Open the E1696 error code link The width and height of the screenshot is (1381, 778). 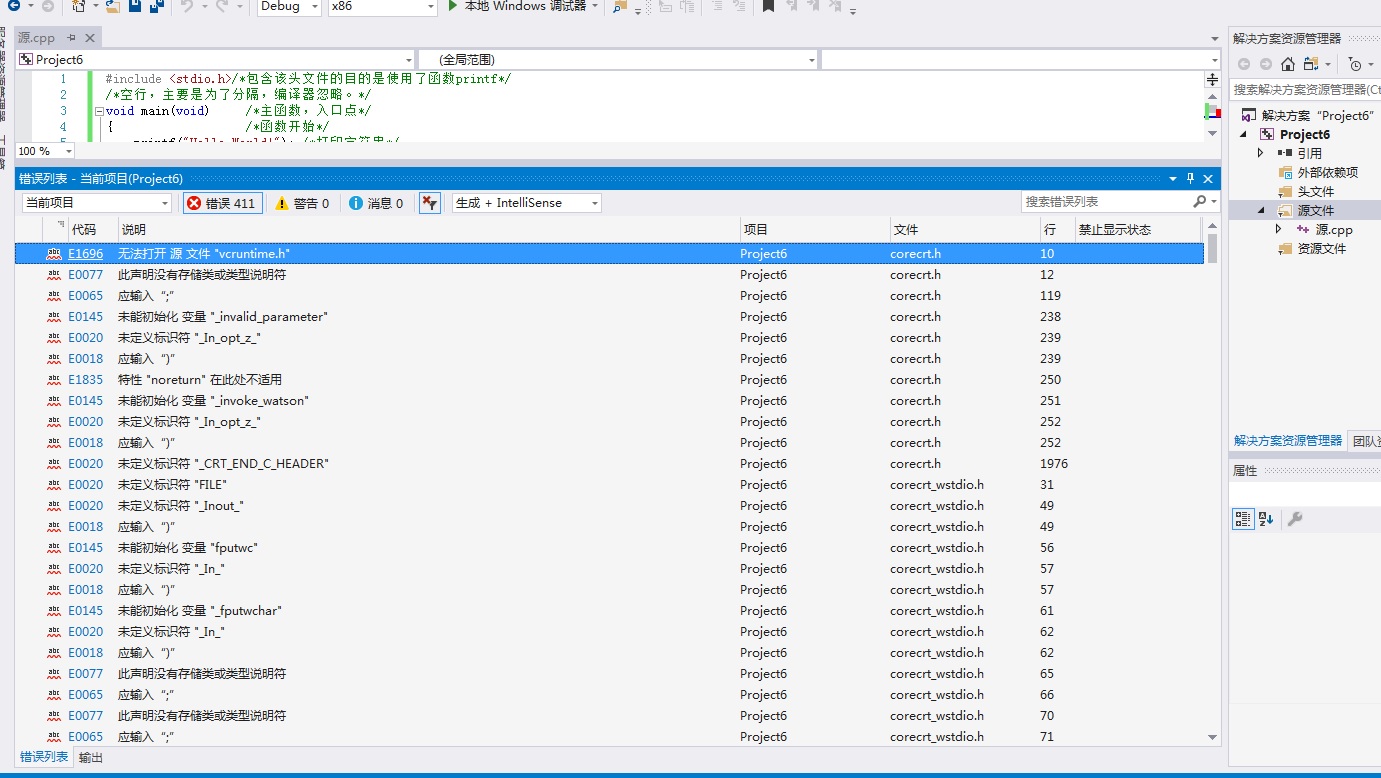tap(85, 254)
